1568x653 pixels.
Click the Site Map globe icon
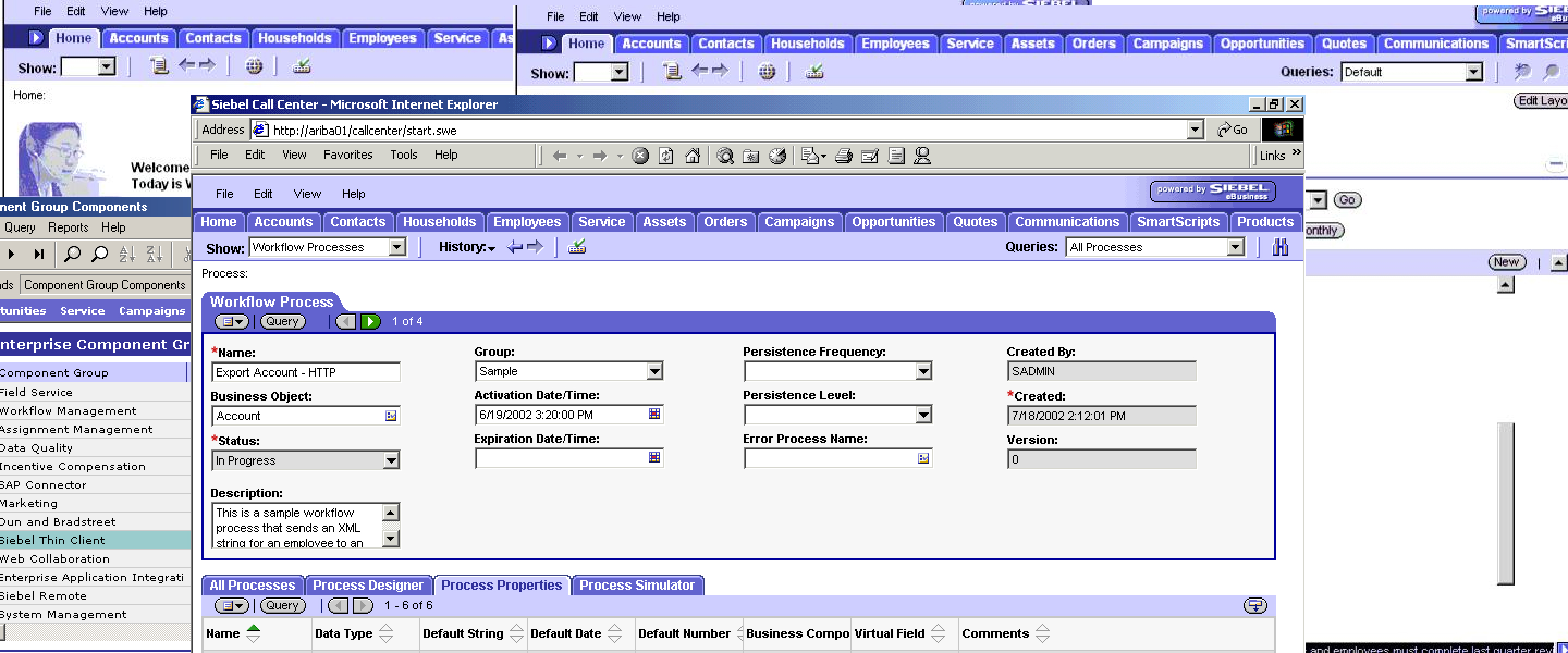click(x=767, y=72)
